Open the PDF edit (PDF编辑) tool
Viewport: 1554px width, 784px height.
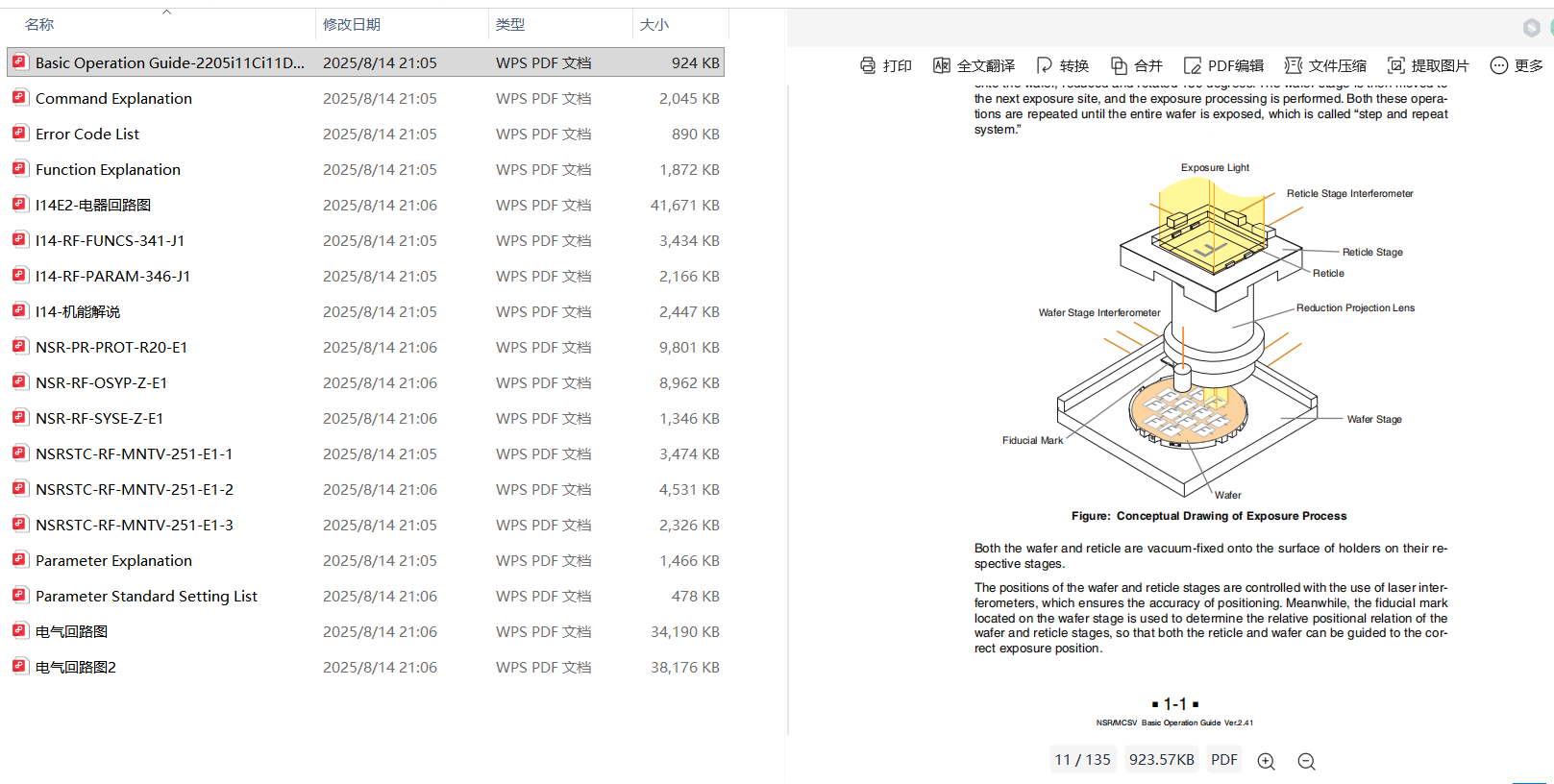(1223, 65)
